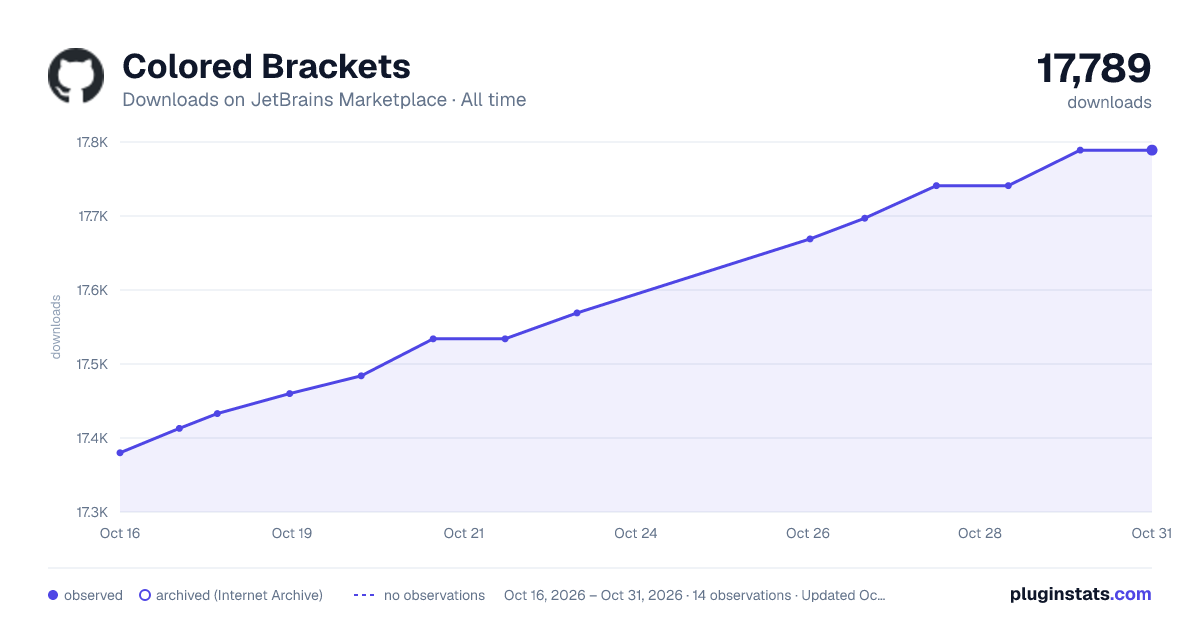This screenshot has height=630, width=1200.
Task: Click the Oct 28 x-axis label
Action: pyautogui.click(x=980, y=533)
